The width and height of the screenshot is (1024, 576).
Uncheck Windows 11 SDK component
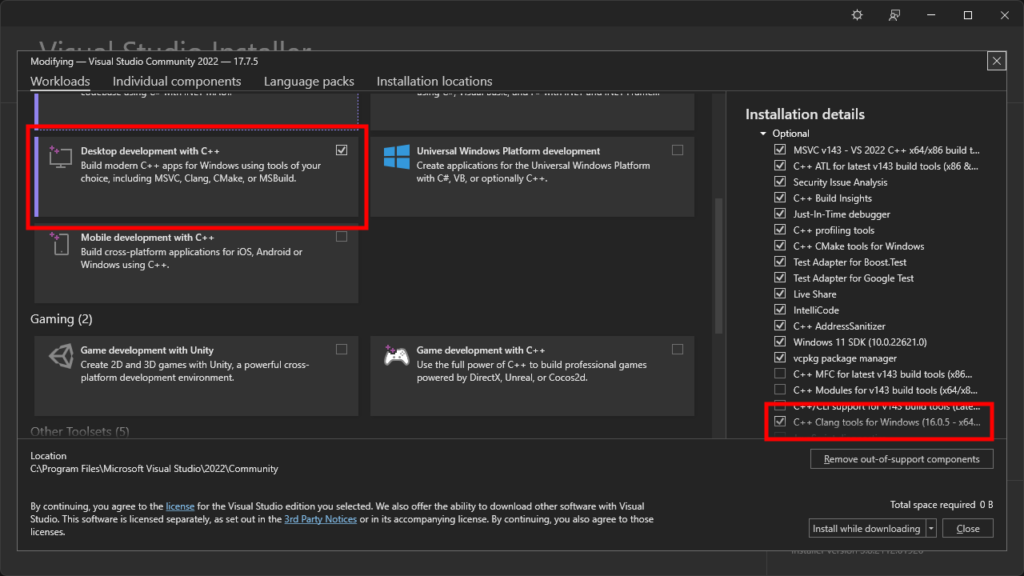coord(780,342)
